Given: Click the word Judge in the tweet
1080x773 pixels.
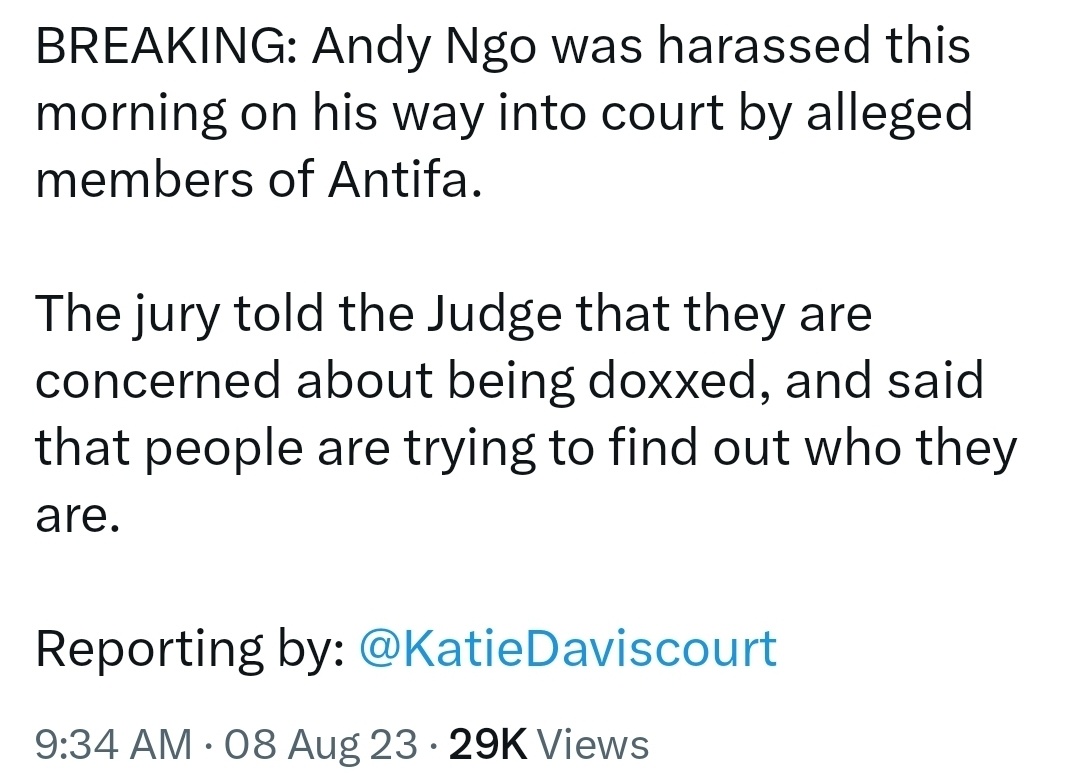Looking at the screenshot, I should [x=493, y=316].
